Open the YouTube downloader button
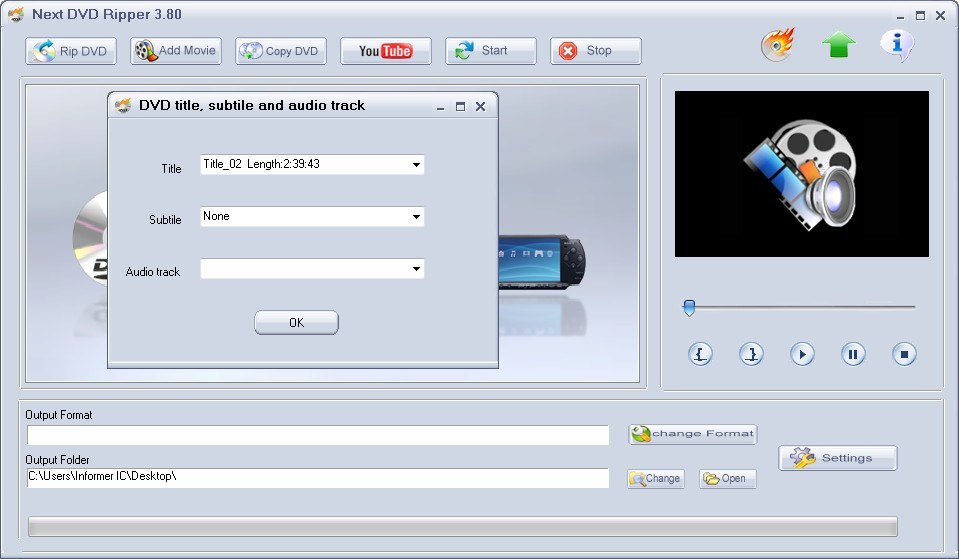 (385, 51)
